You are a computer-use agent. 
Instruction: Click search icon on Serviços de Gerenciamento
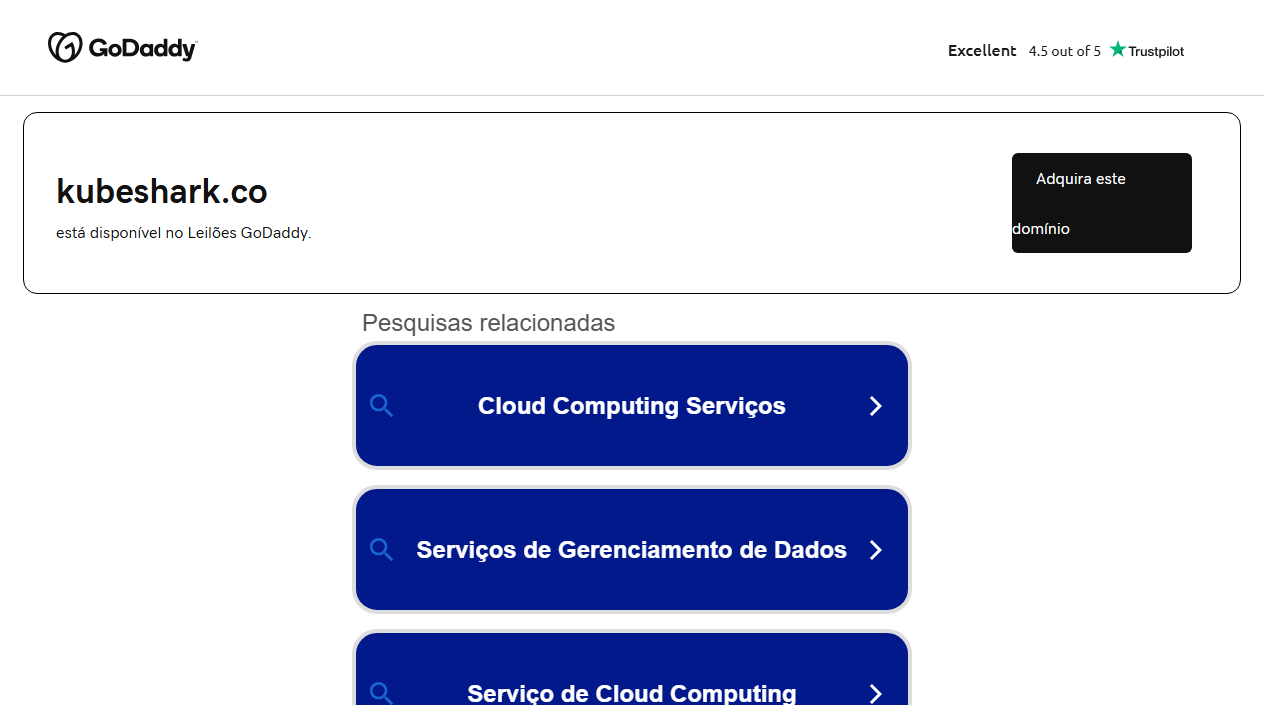[381, 549]
